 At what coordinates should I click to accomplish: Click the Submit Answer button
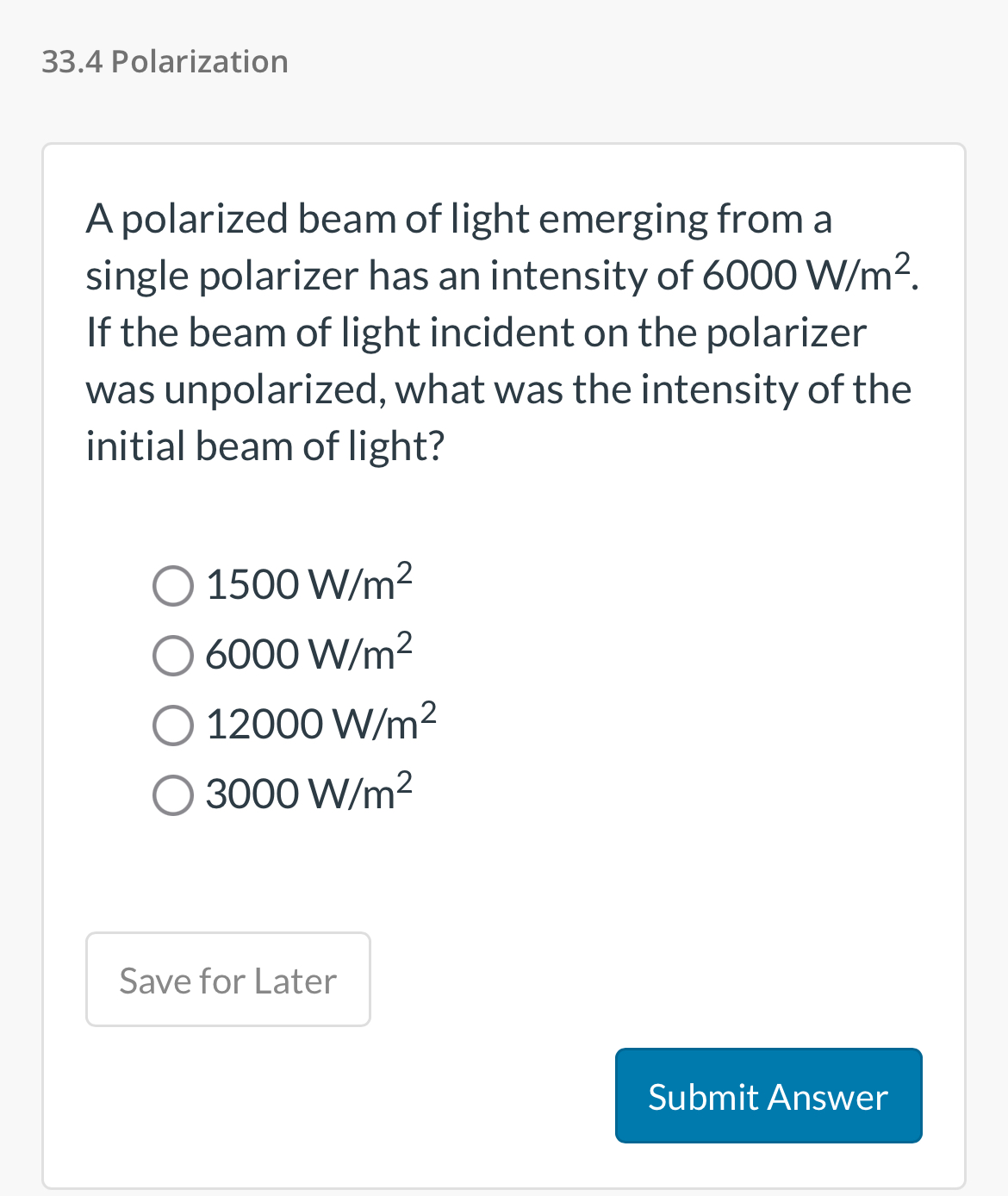click(x=768, y=1095)
